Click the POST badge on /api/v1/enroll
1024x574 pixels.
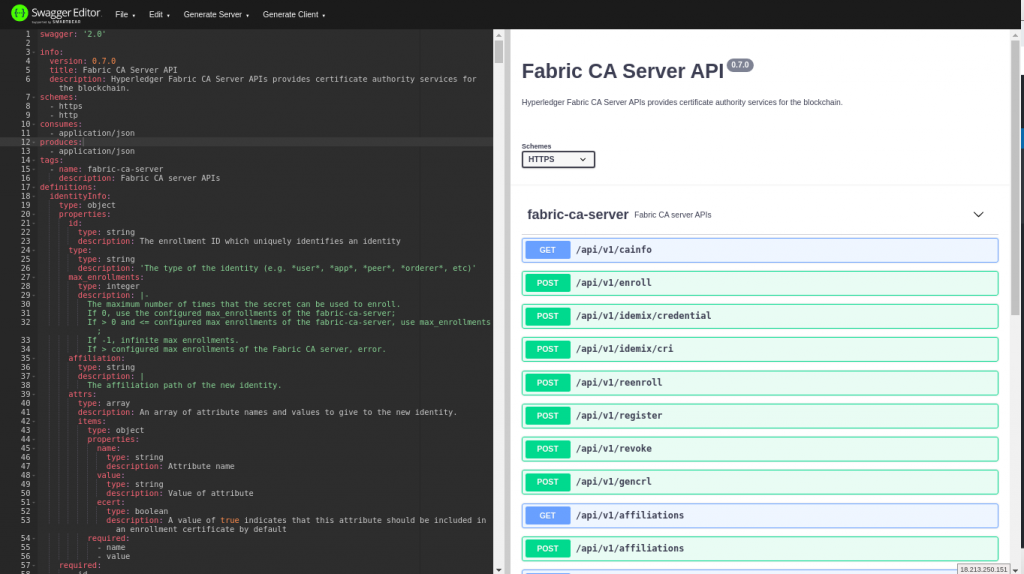click(x=547, y=283)
